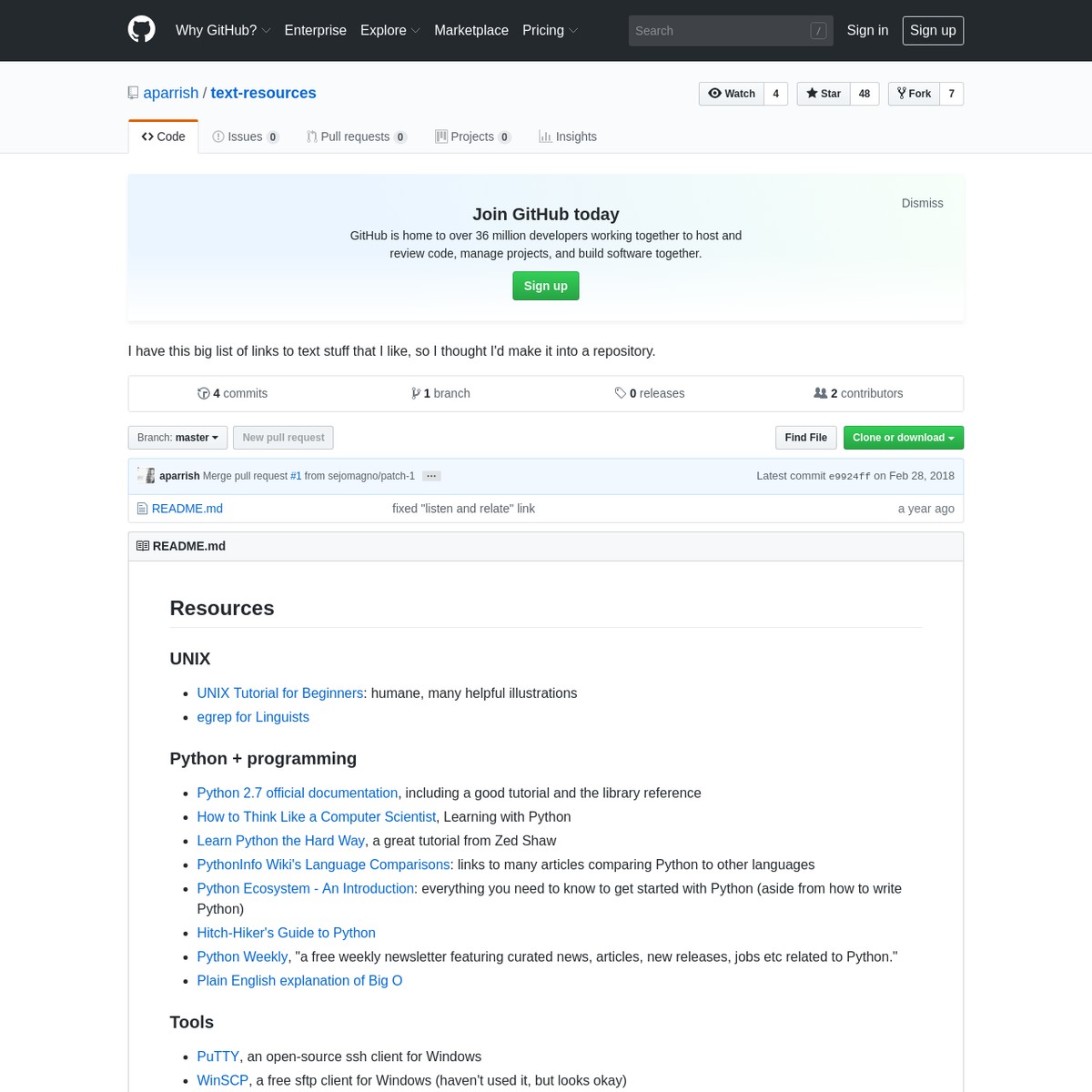Open the aparrish user profile link
The height and width of the screenshot is (1092, 1092).
click(171, 93)
